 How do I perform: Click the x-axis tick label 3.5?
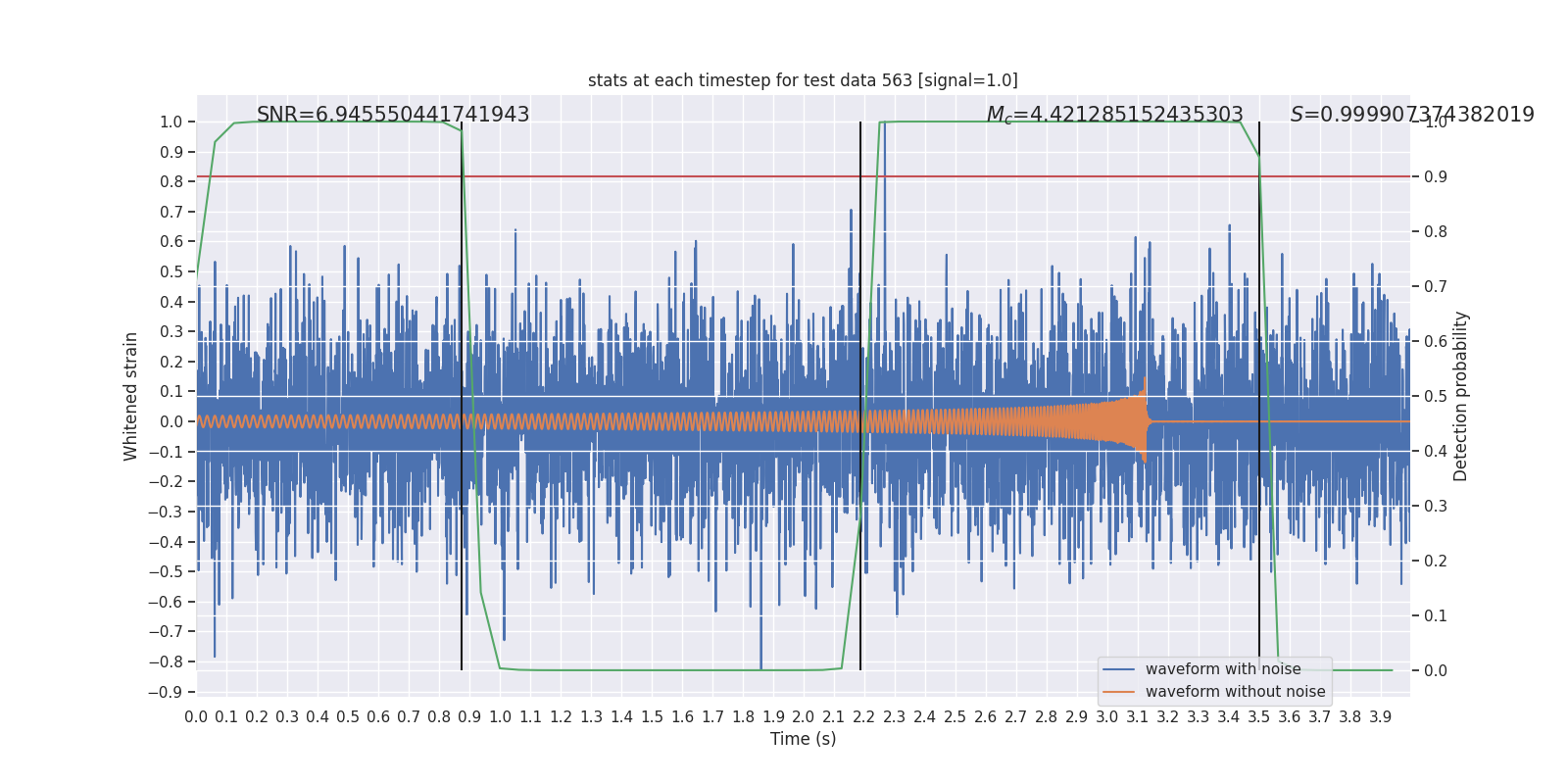point(1259,717)
